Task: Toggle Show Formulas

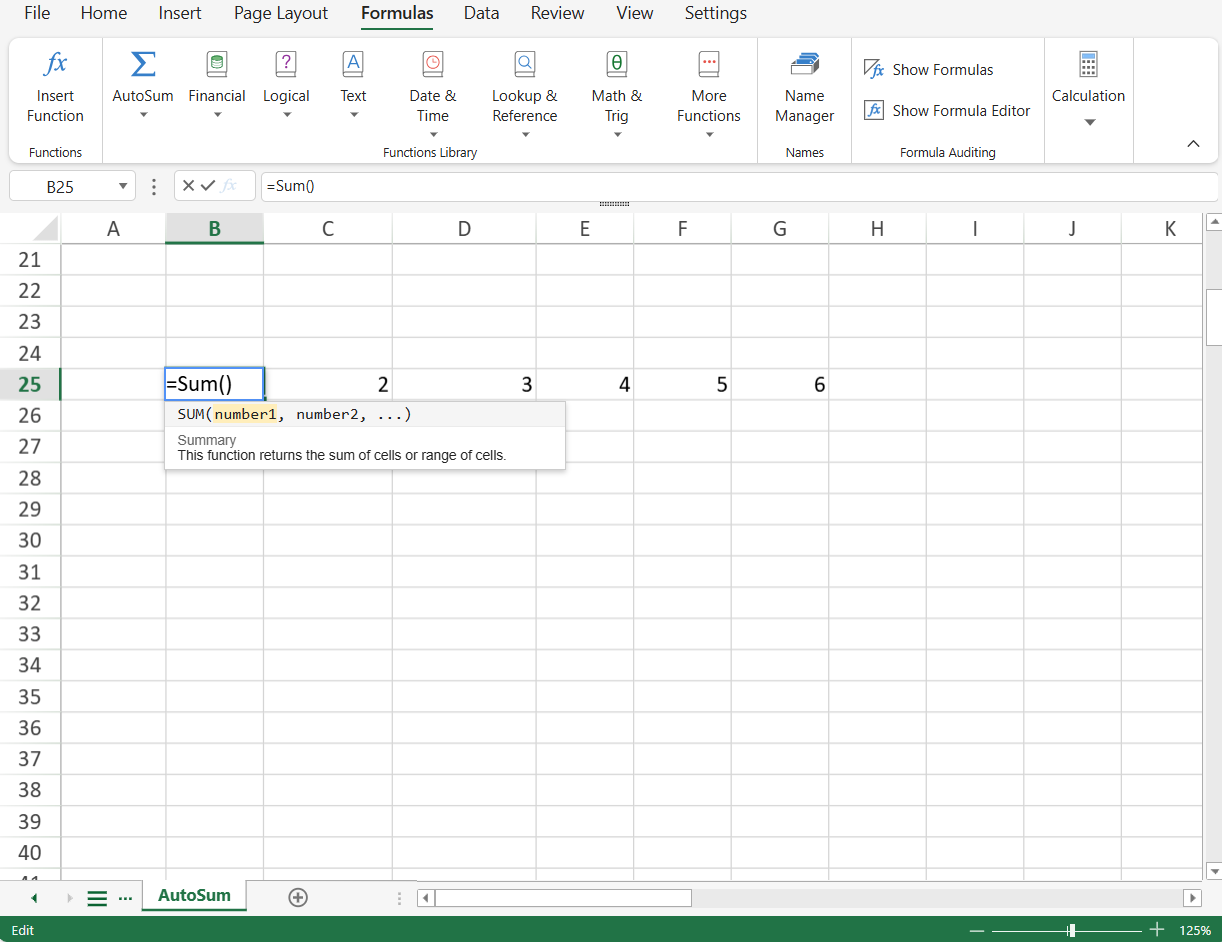Action: click(929, 70)
